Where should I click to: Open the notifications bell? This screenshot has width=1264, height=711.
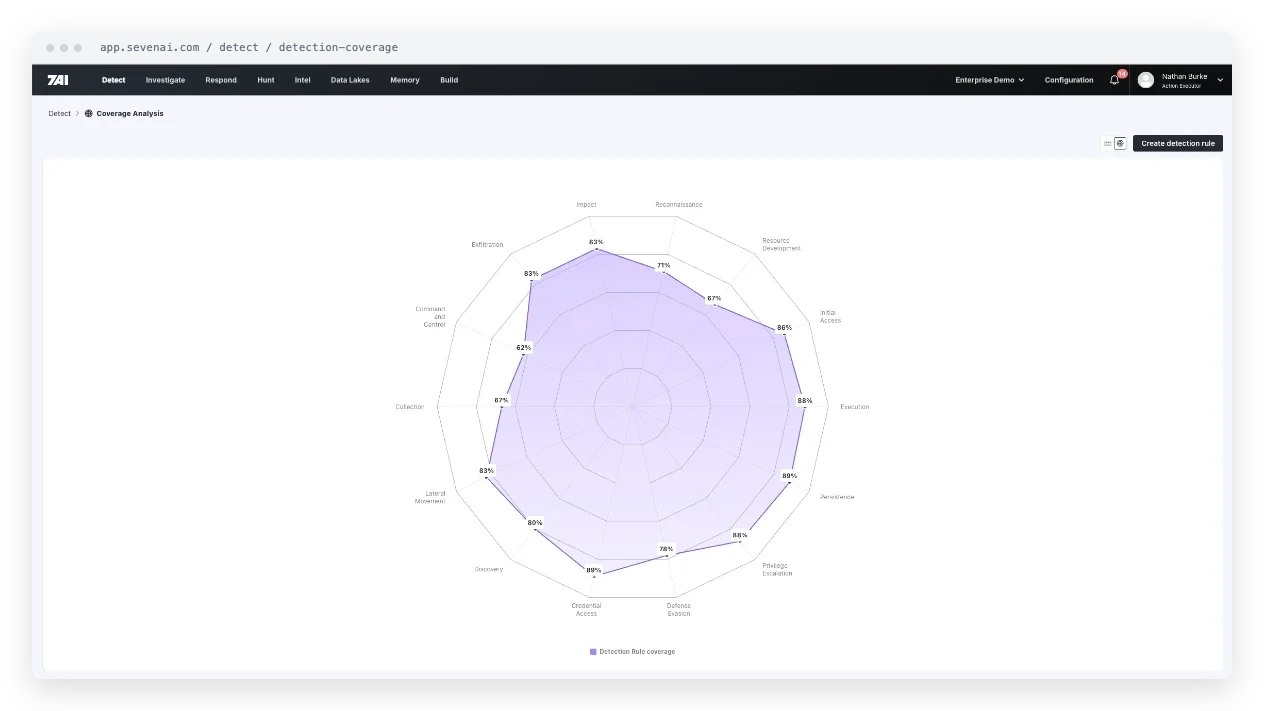pyautogui.click(x=1115, y=80)
